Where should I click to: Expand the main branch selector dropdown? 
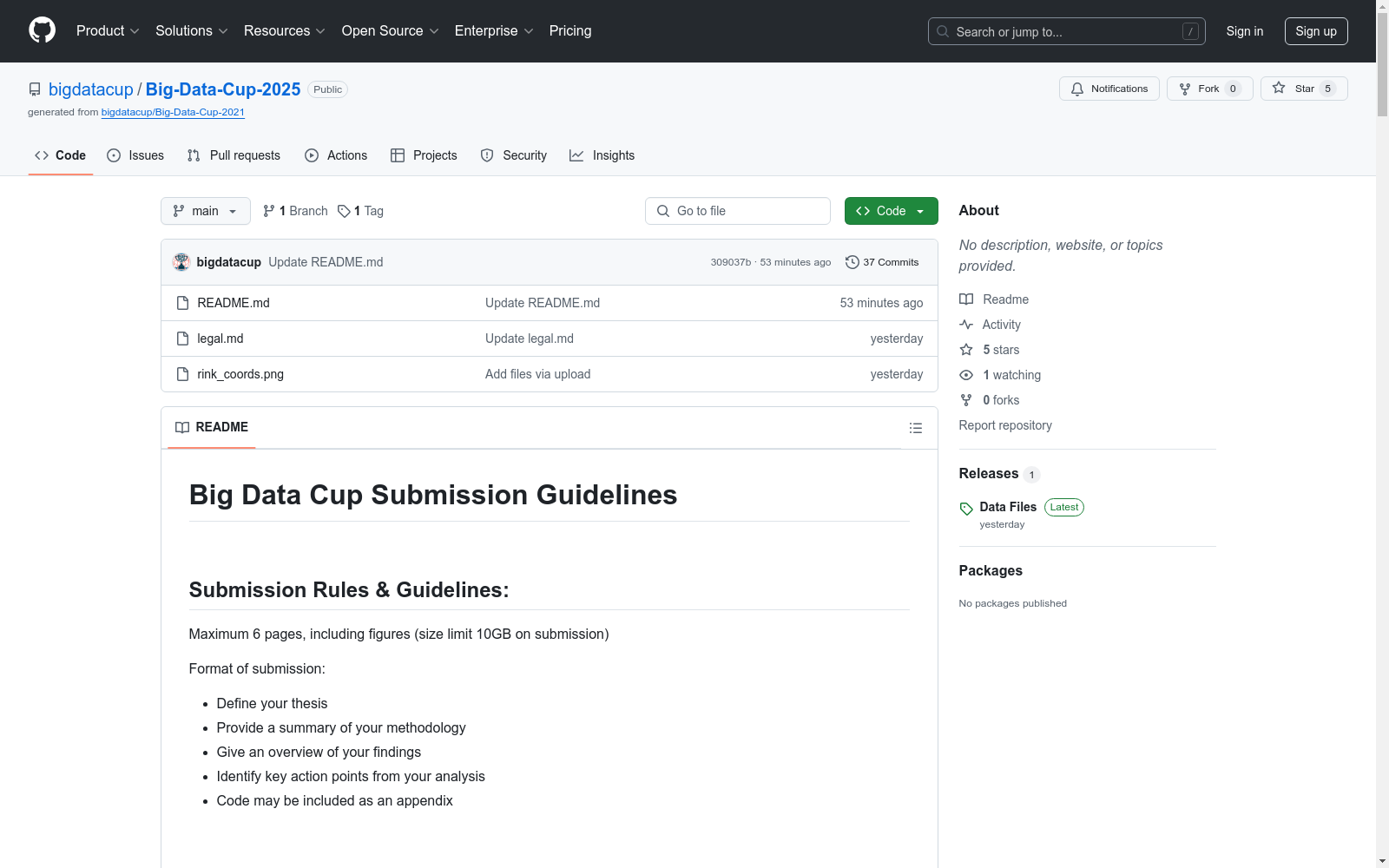[x=205, y=211]
